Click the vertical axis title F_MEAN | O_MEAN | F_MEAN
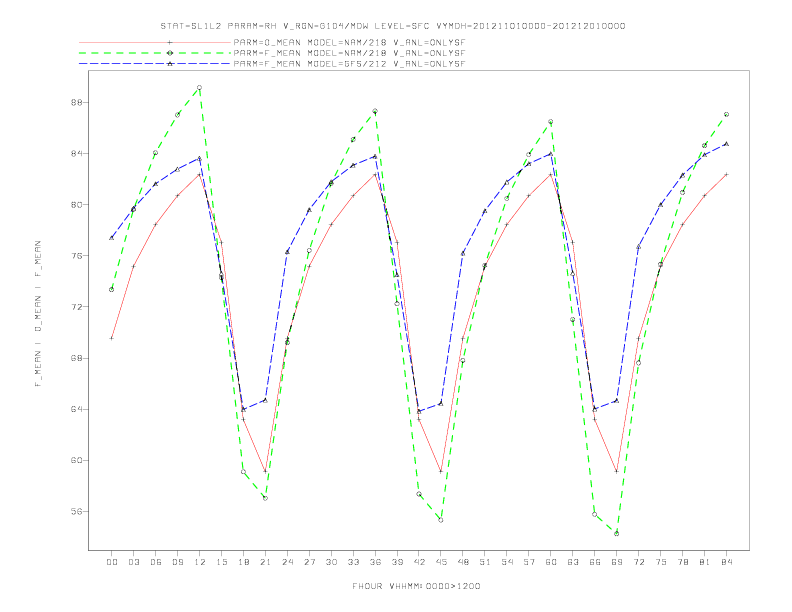Screen dimensions: 792x612 (x=38, y=314)
